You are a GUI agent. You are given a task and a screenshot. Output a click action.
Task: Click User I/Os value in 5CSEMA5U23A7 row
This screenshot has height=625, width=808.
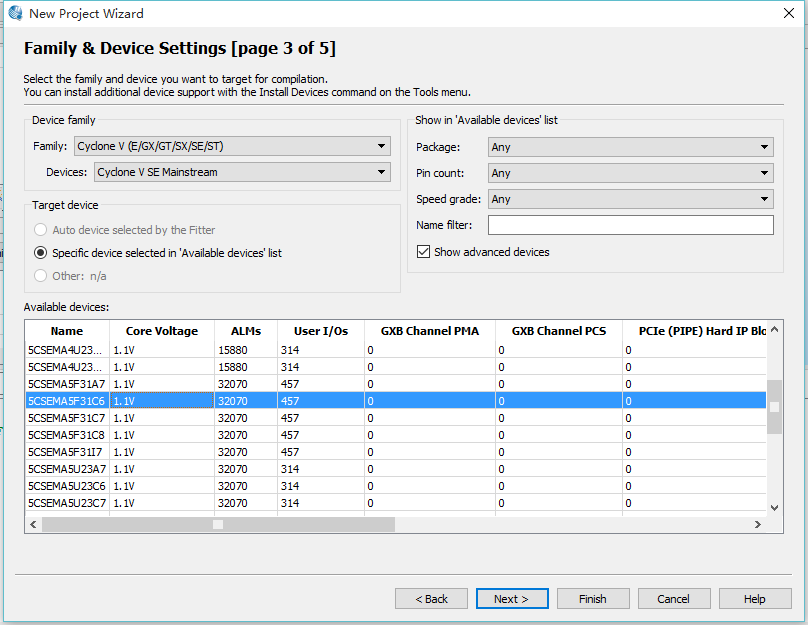point(290,469)
